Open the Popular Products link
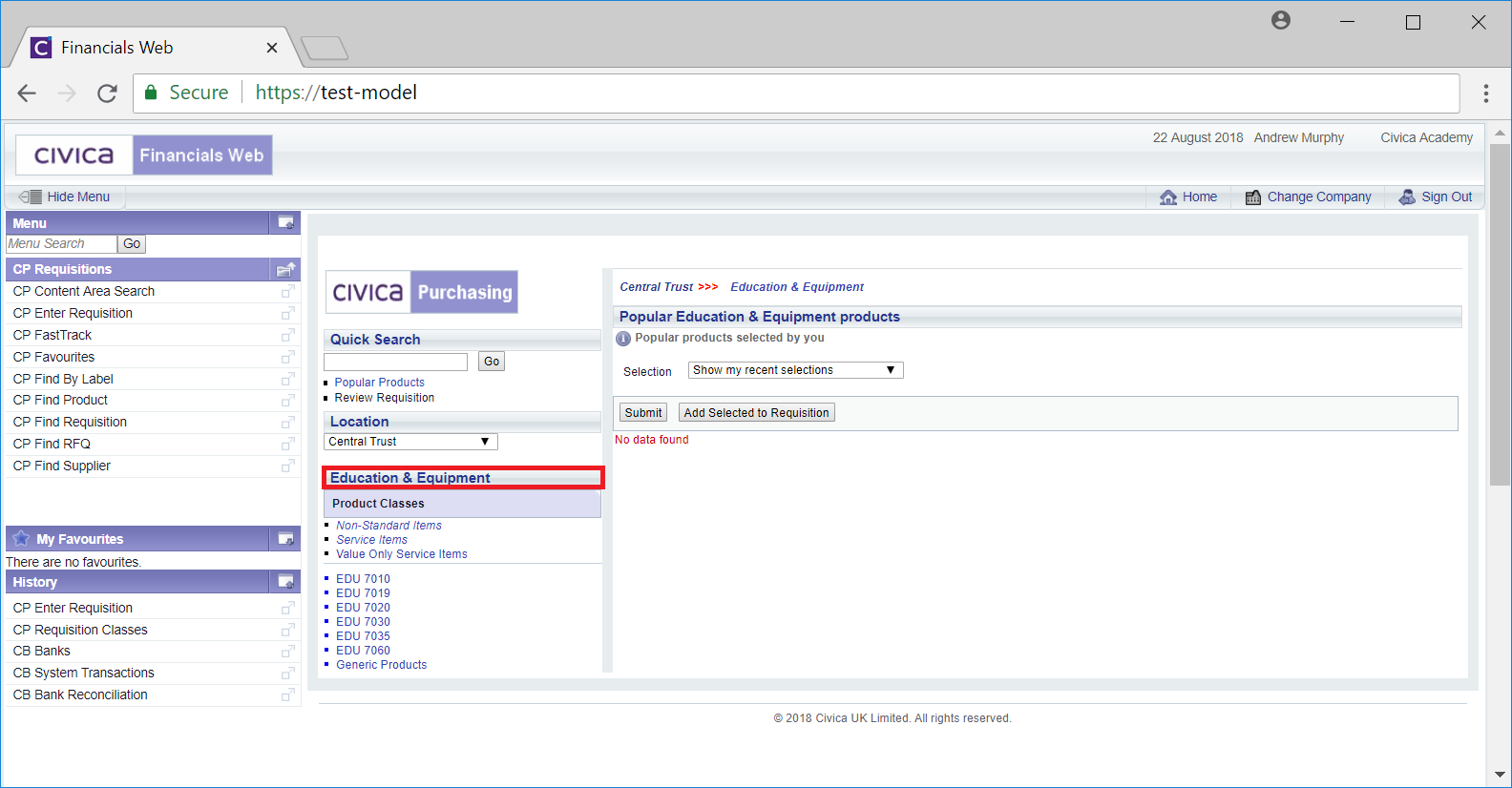The width and height of the screenshot is (1512, 788). click(379, 383)
